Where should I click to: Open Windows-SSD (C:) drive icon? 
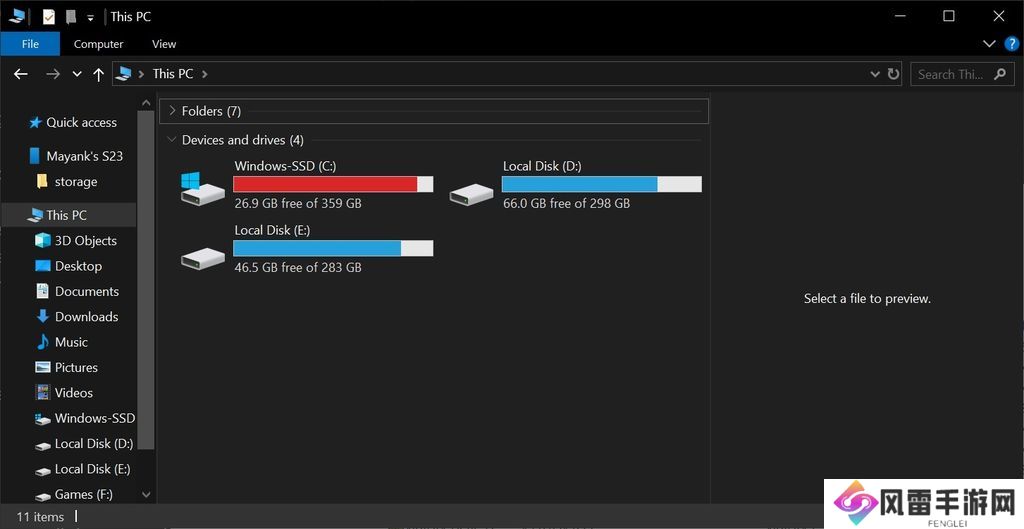(x=202, y=190)
